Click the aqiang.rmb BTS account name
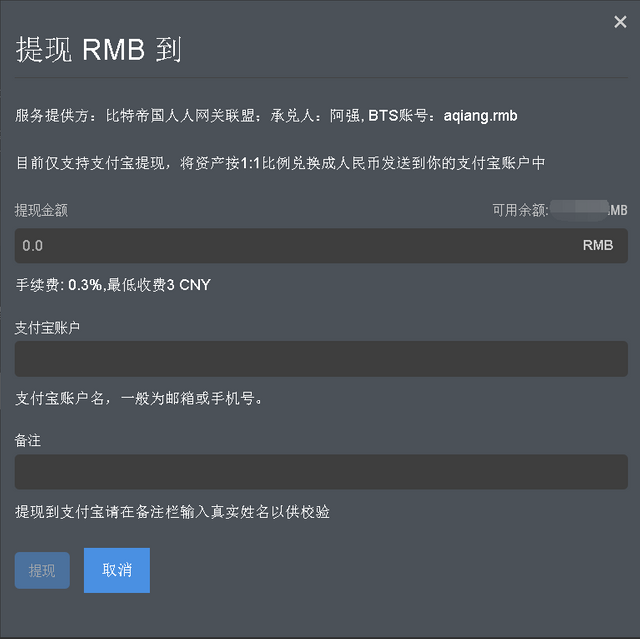 [x=480, y=116]
